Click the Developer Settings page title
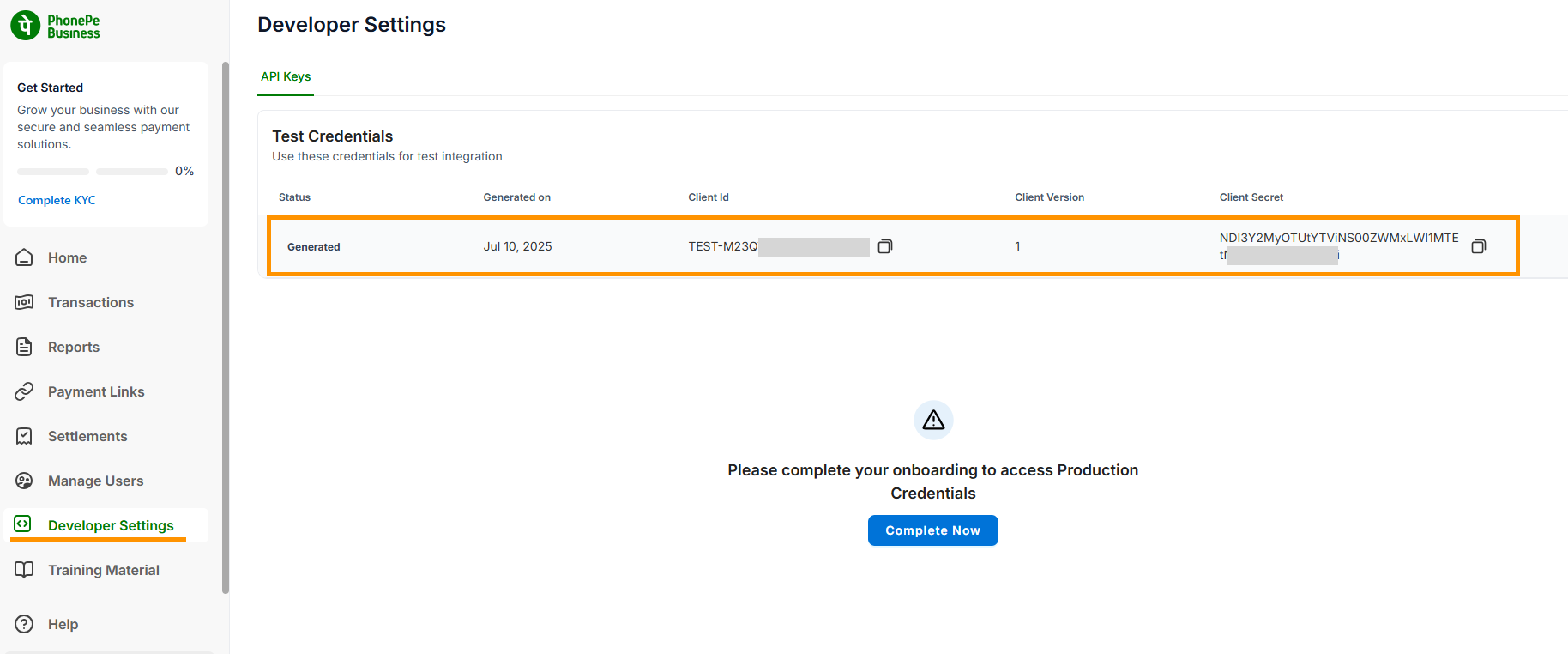Viewport: 1568px width, 654px height. (x=352, y=25)
